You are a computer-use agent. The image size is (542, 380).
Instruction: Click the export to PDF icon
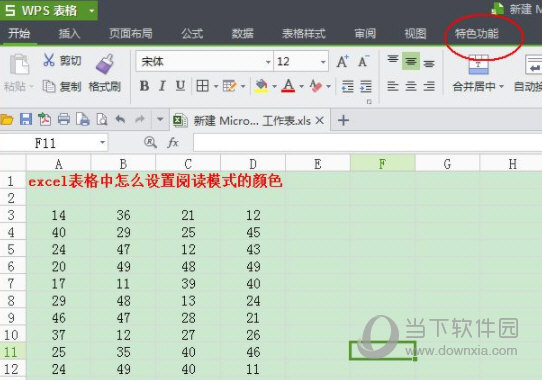click(x=45, y=120)
